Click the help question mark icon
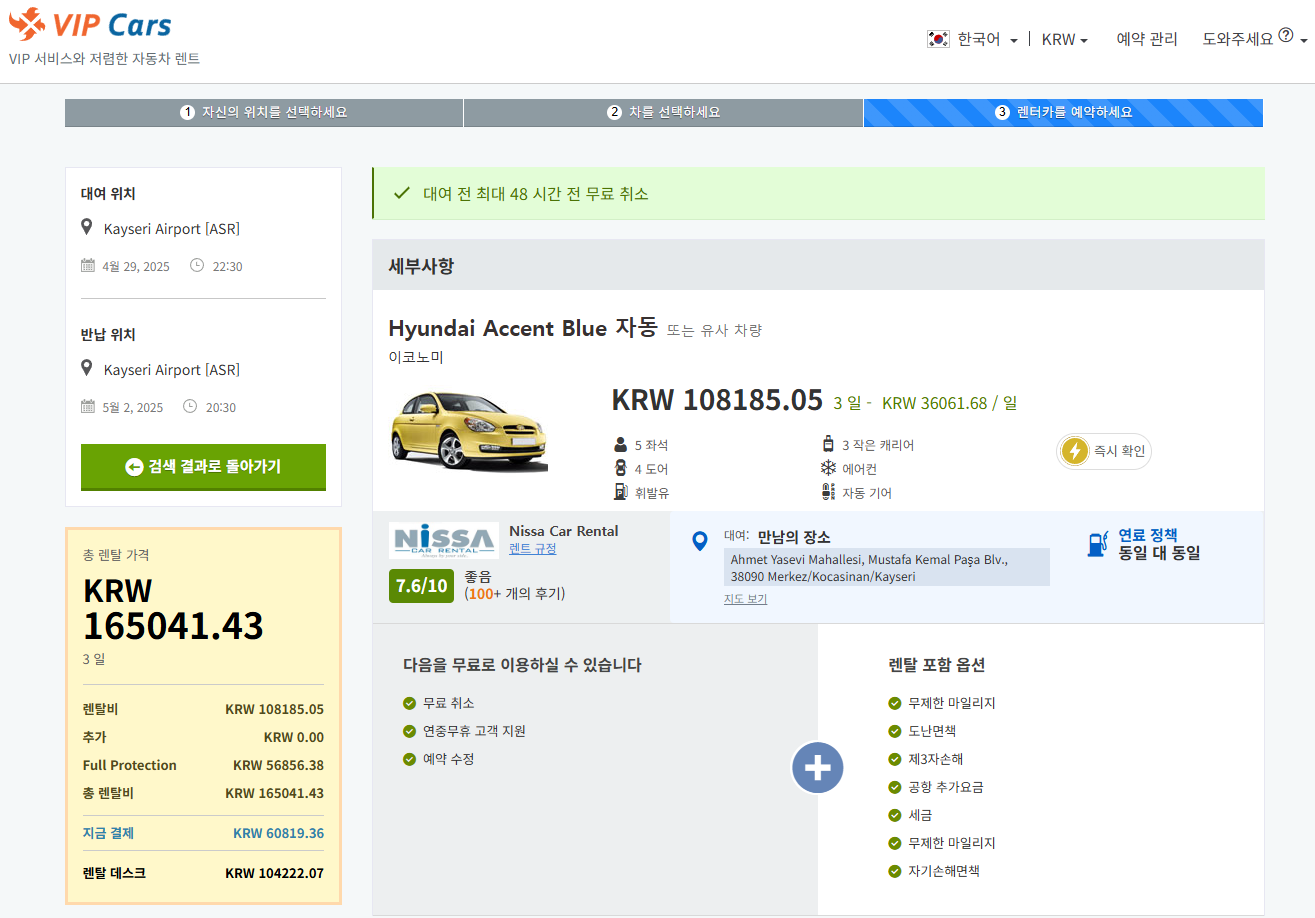 pos(1286,37)
